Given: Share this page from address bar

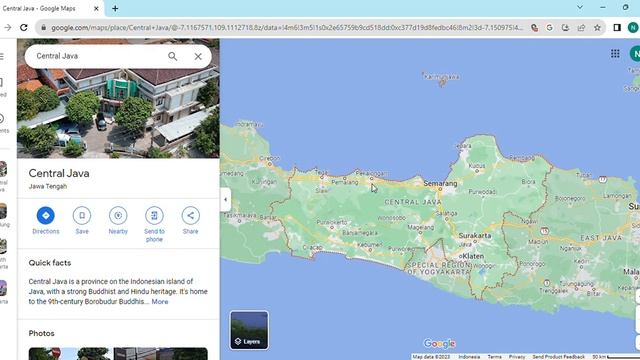Looking at the screenshot, I should point(581,28).
